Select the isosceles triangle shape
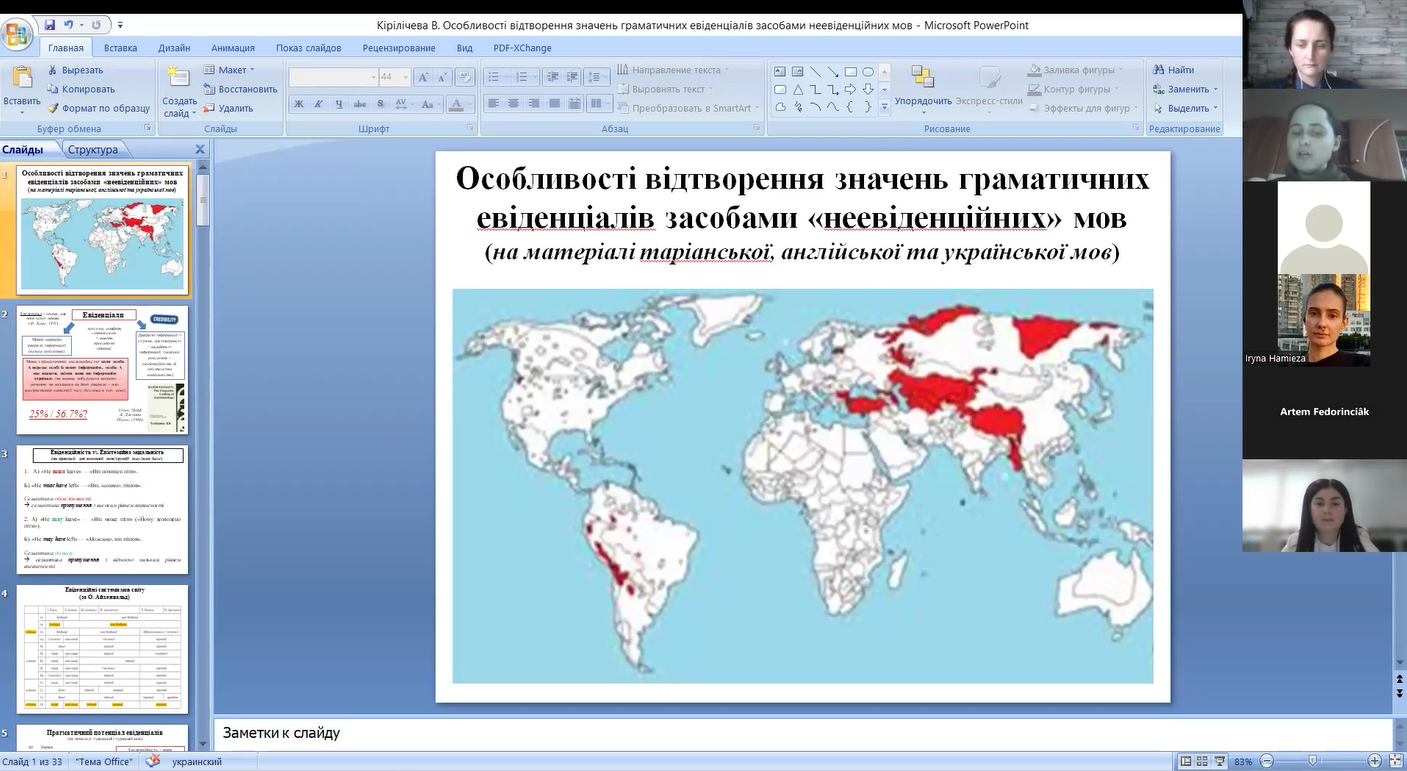The width and height of the screenshot is (1407, 771). click(x=798, y=89)
